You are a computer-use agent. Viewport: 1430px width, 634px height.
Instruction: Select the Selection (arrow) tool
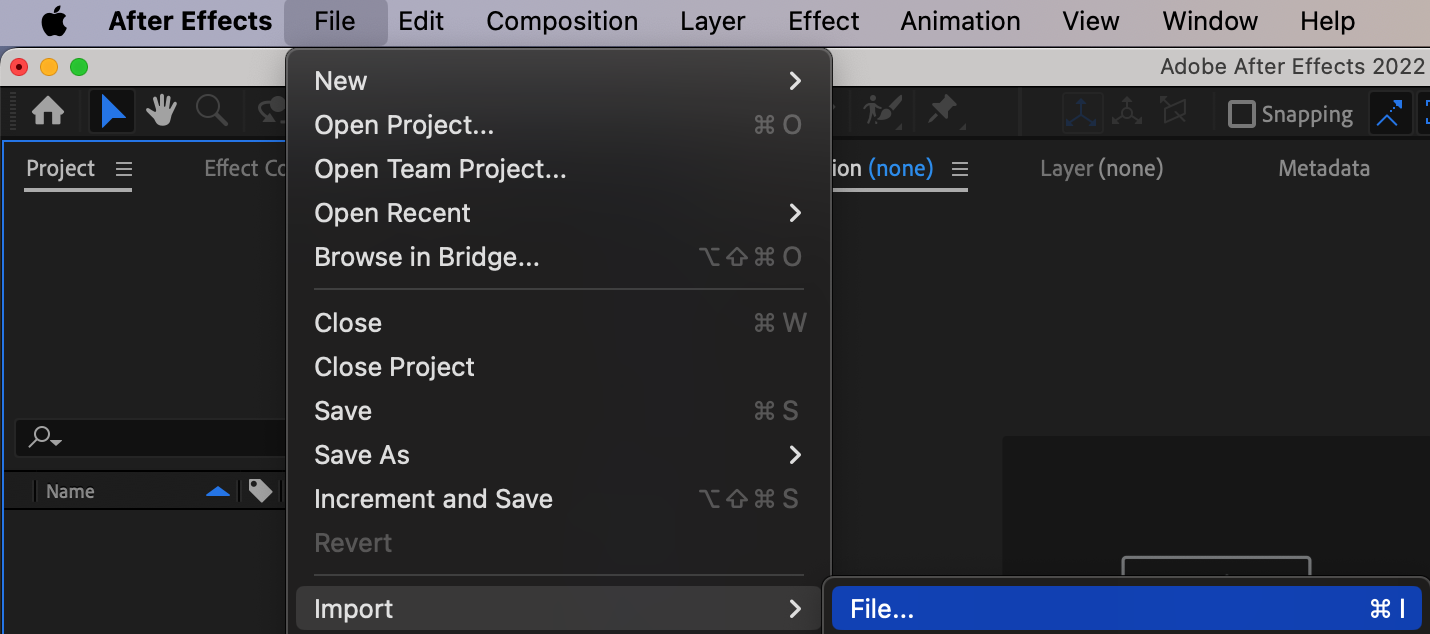click(x=112, y=111)
